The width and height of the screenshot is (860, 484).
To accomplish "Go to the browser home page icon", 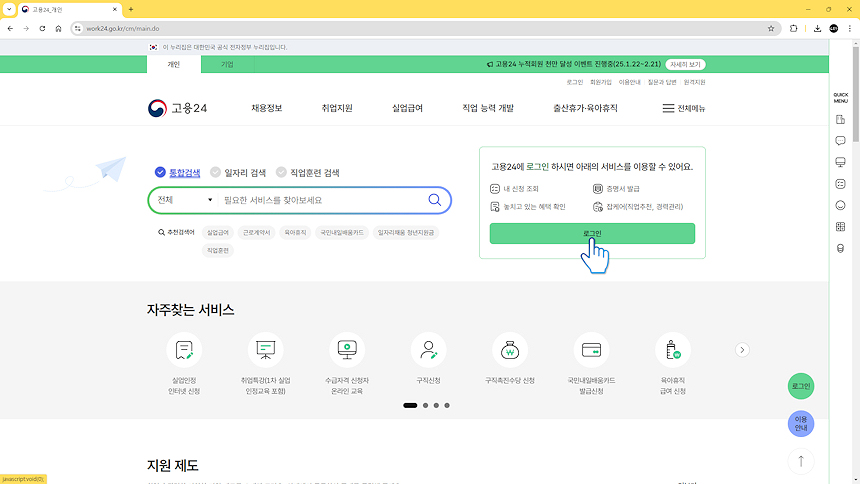I will tap(58, 29).
